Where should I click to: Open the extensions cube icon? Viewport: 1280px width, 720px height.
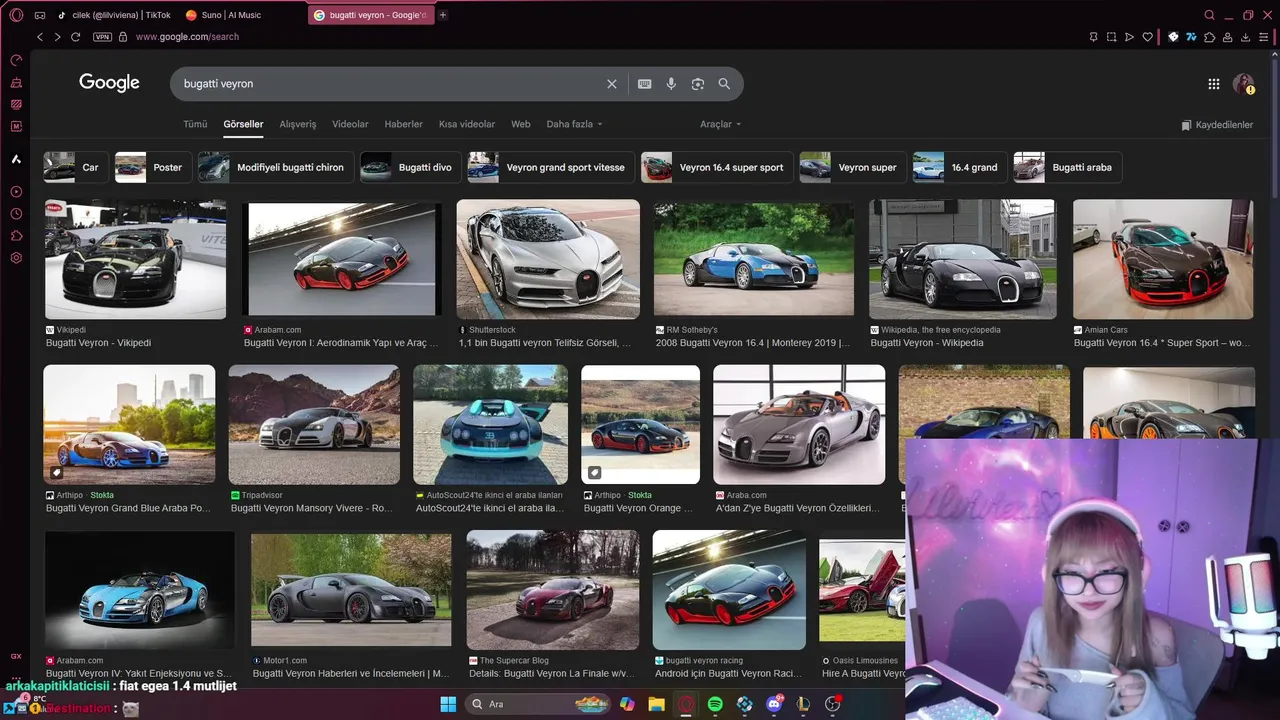[1210, 37]
